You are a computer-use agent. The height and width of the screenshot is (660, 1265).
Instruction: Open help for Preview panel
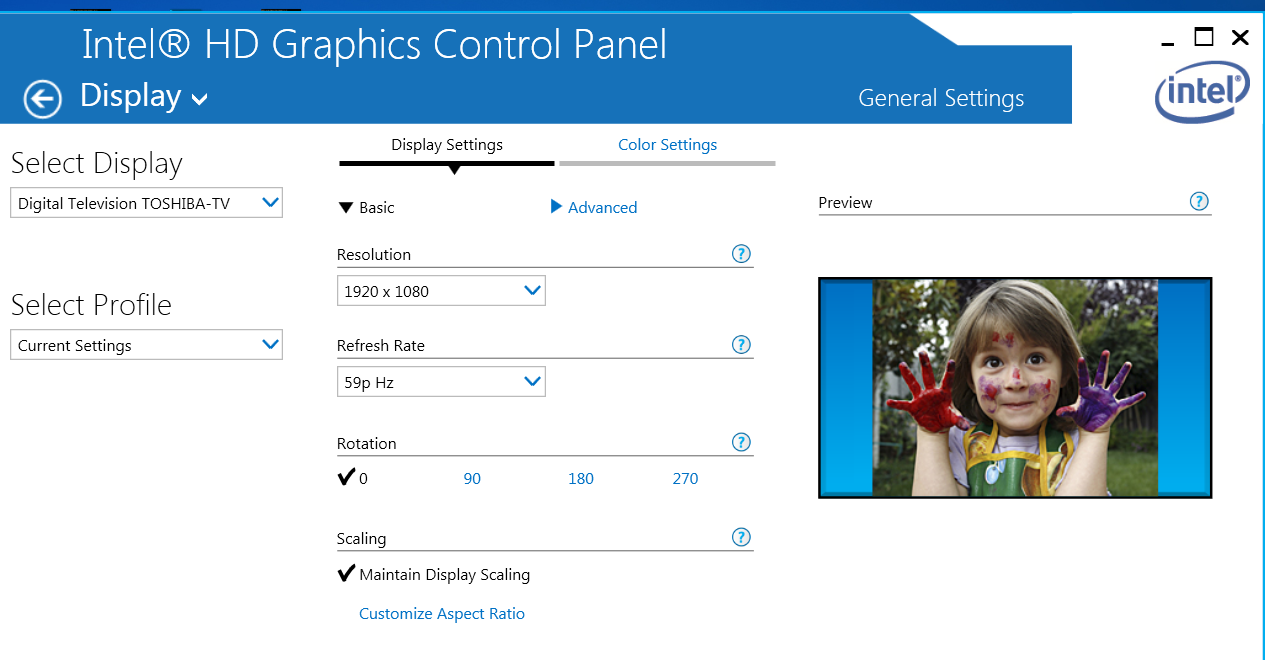pyautogui.click(x=1199, y=201)
